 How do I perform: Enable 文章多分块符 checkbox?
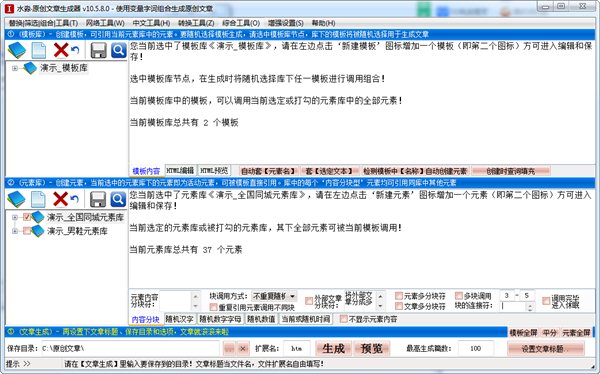[399, 306]
